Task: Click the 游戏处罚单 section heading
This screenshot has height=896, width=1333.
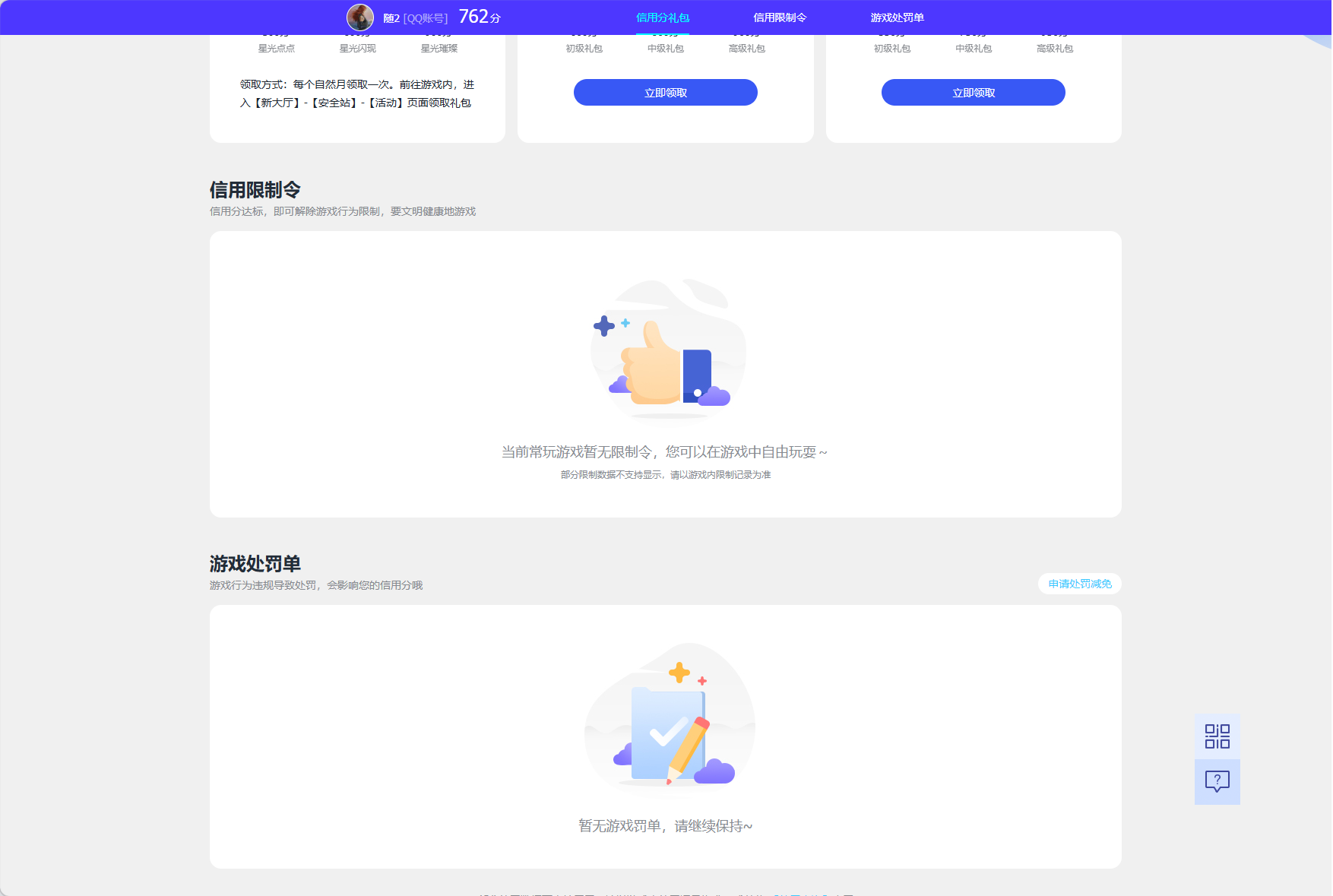Action: tap(255, 564)
